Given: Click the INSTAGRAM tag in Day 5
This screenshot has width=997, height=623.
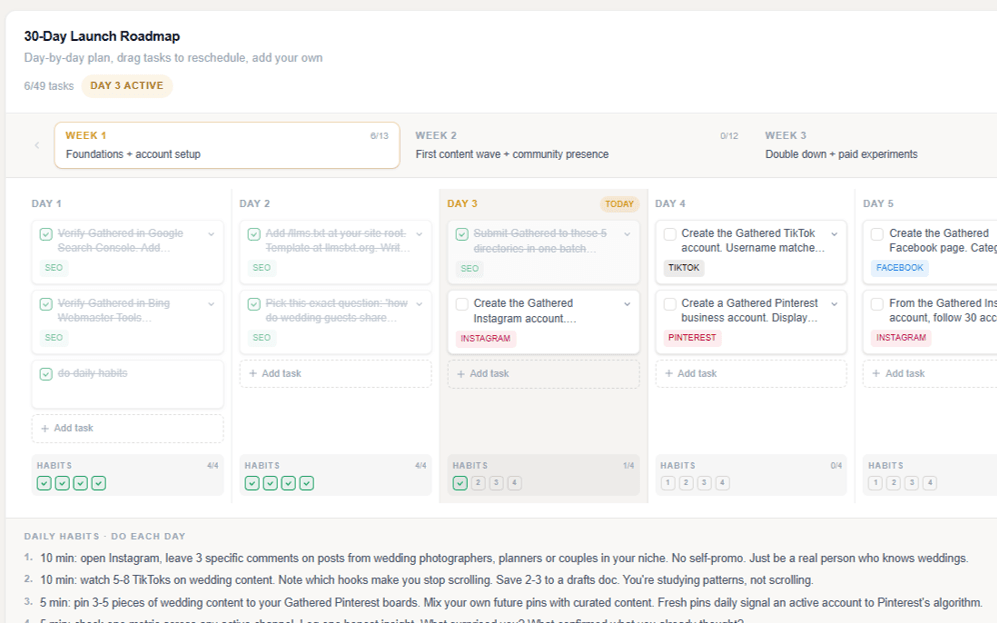Looking at the screenshot, I should (x=900, y=338).
